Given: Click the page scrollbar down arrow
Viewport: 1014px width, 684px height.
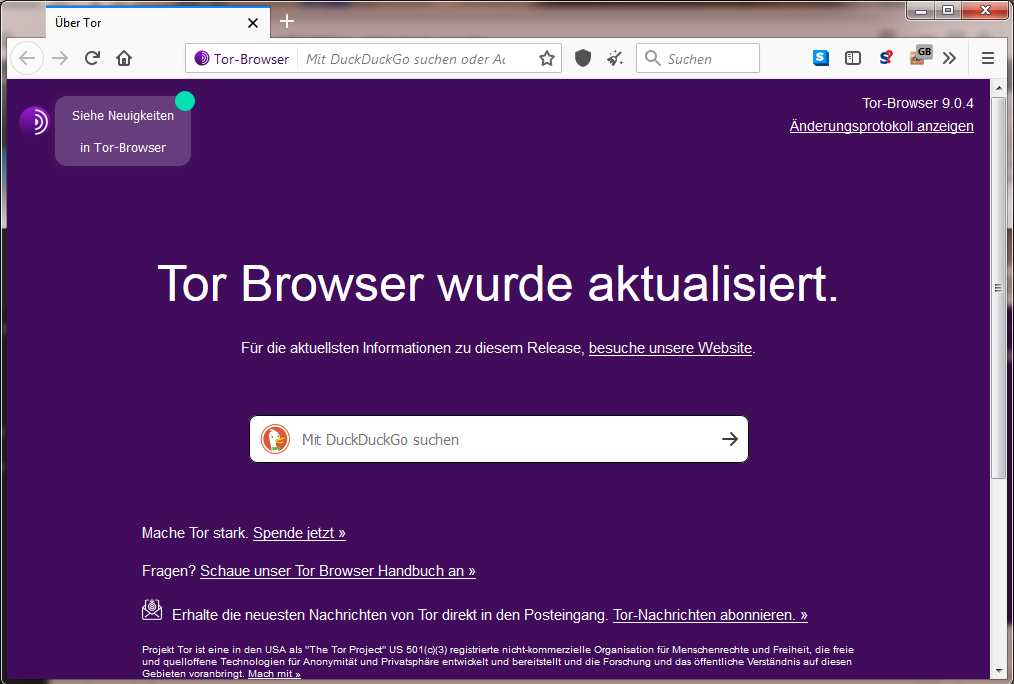Looking at the screenshot, I should click(x=998, y=672).
